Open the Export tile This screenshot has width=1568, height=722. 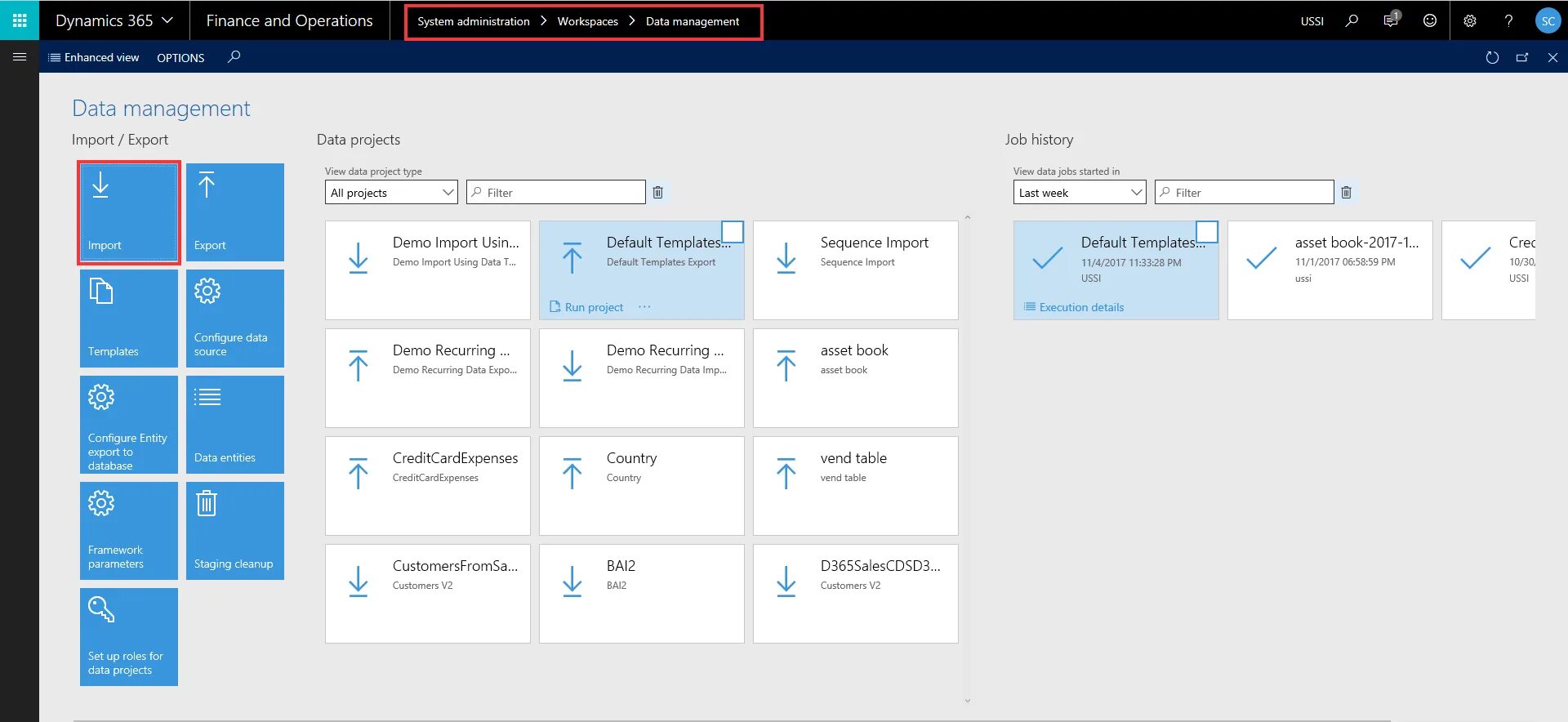235,212
